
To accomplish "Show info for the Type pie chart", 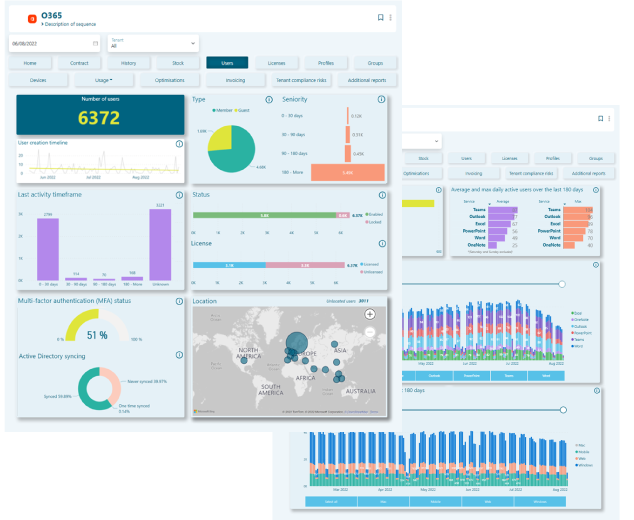I will coord(269,99).
